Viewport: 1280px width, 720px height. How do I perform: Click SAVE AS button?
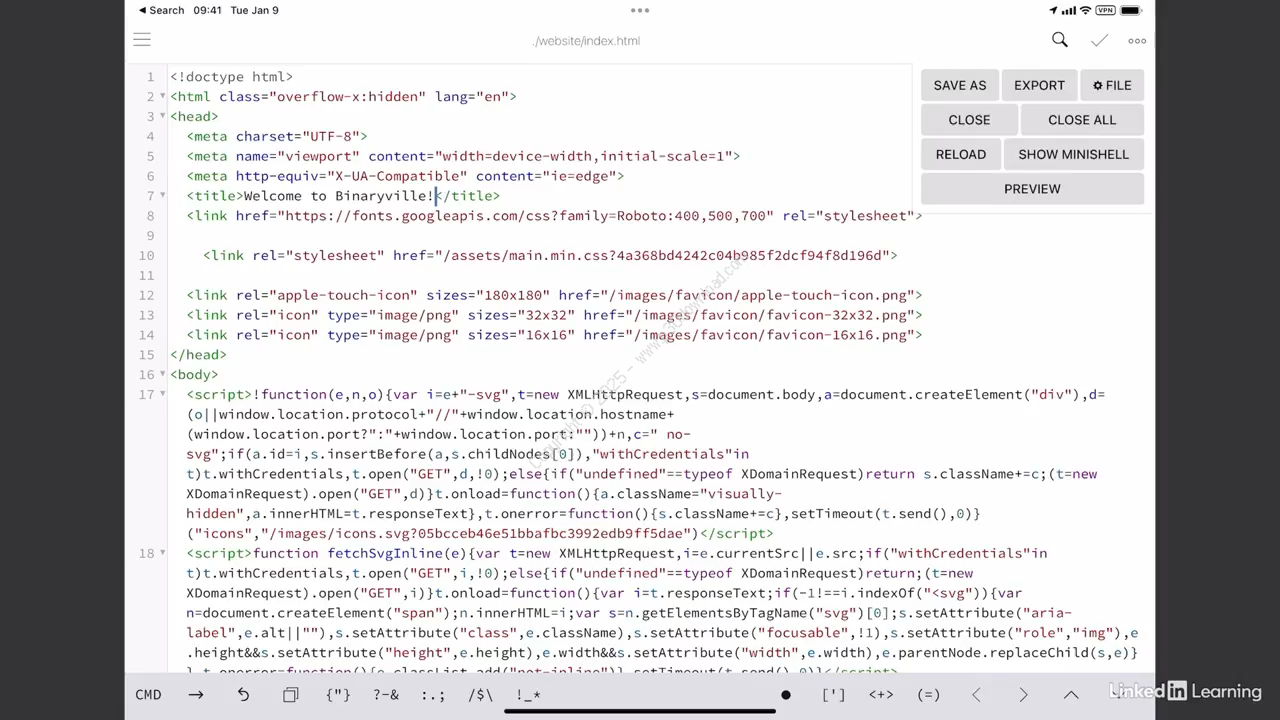[x=960, y=85]
